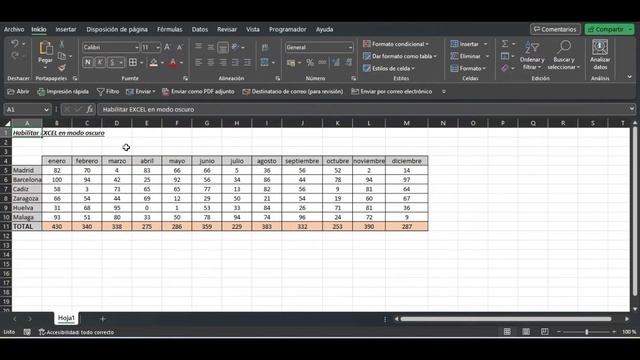The image size is (640, 360).
Task: Toggle align text left
Action: click(198, 62)
